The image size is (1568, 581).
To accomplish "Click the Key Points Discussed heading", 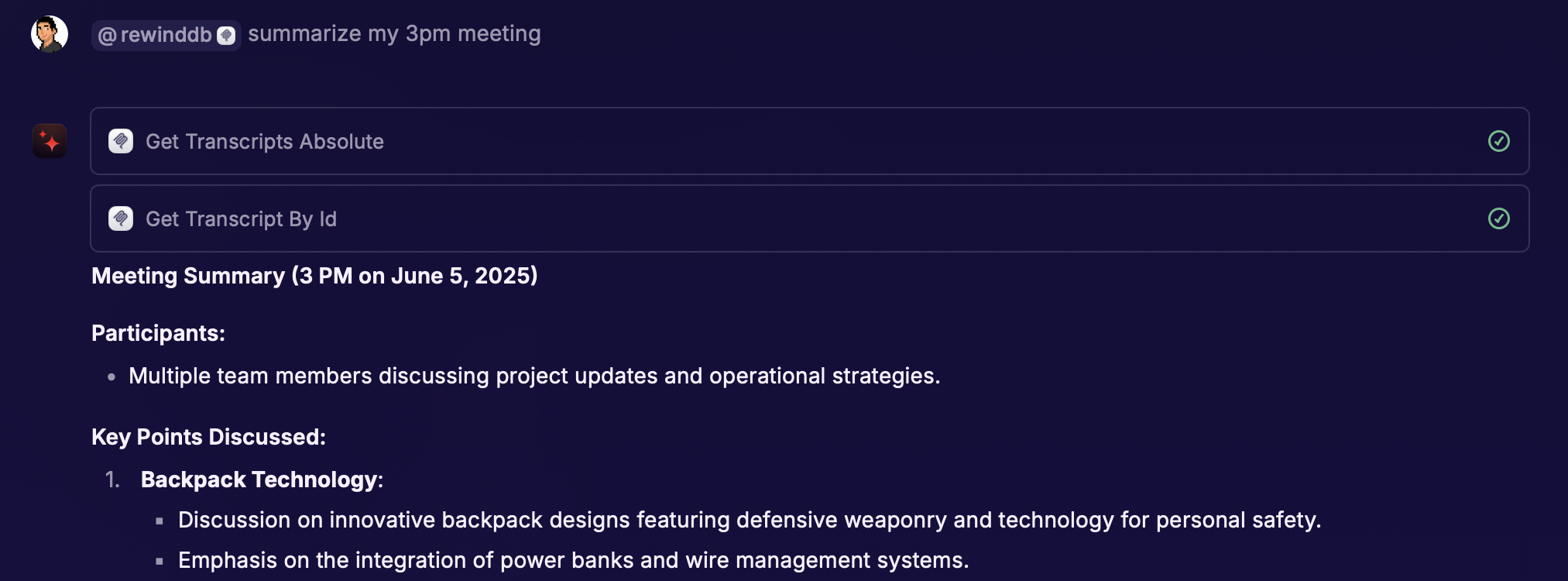I will [x=208, y=437].
